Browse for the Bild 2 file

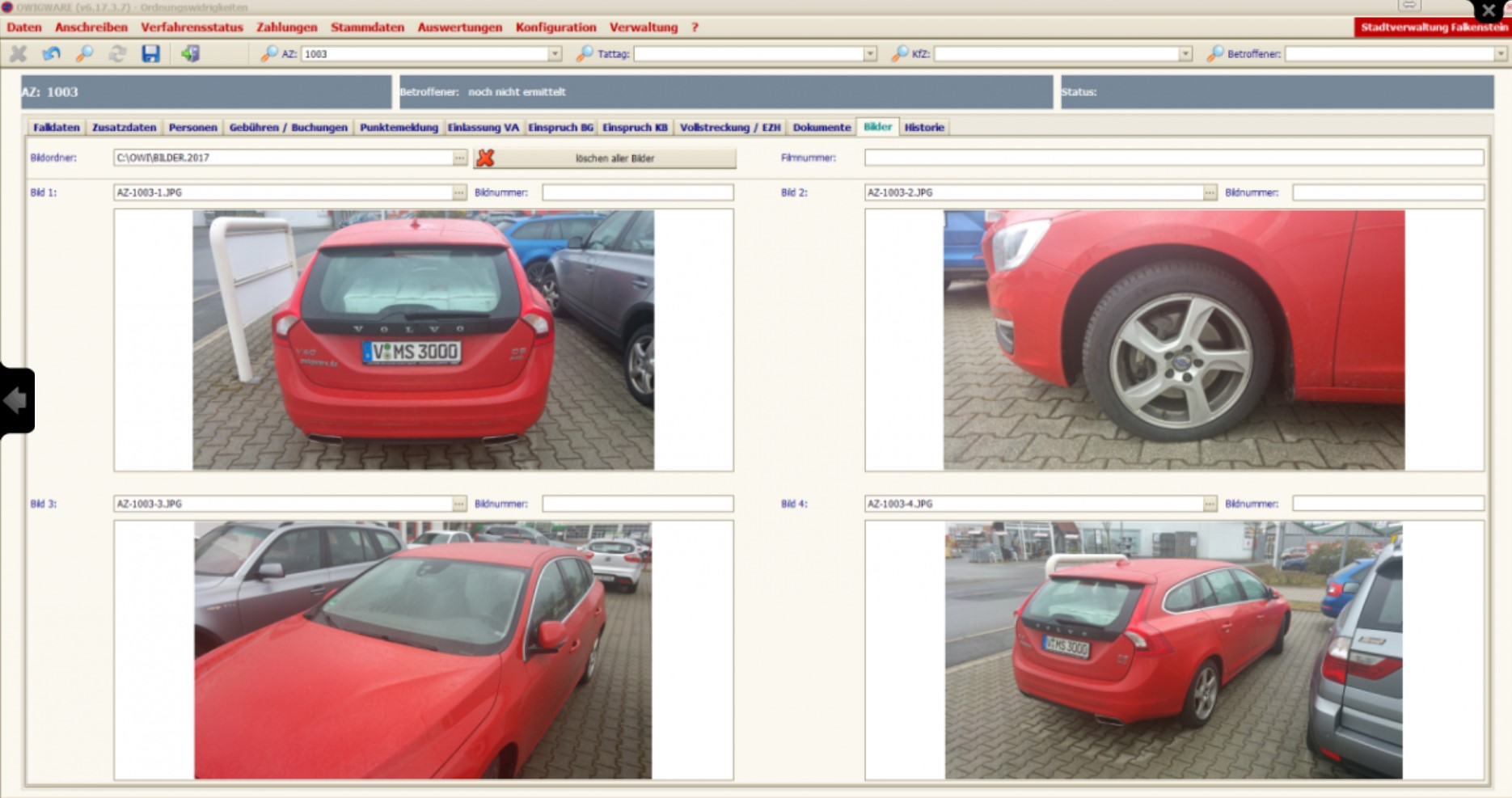(x=1210, y=192)
